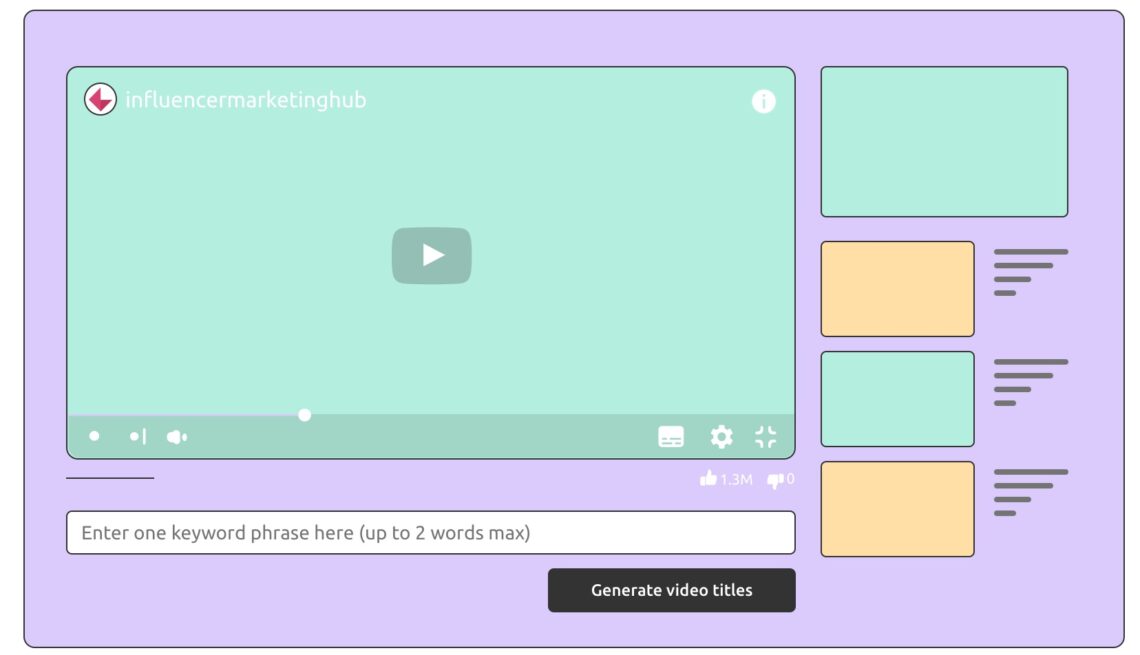The image size is (1140, 655).
Task: Open the green suggested video thumbnail
Action: pos(897,398)
